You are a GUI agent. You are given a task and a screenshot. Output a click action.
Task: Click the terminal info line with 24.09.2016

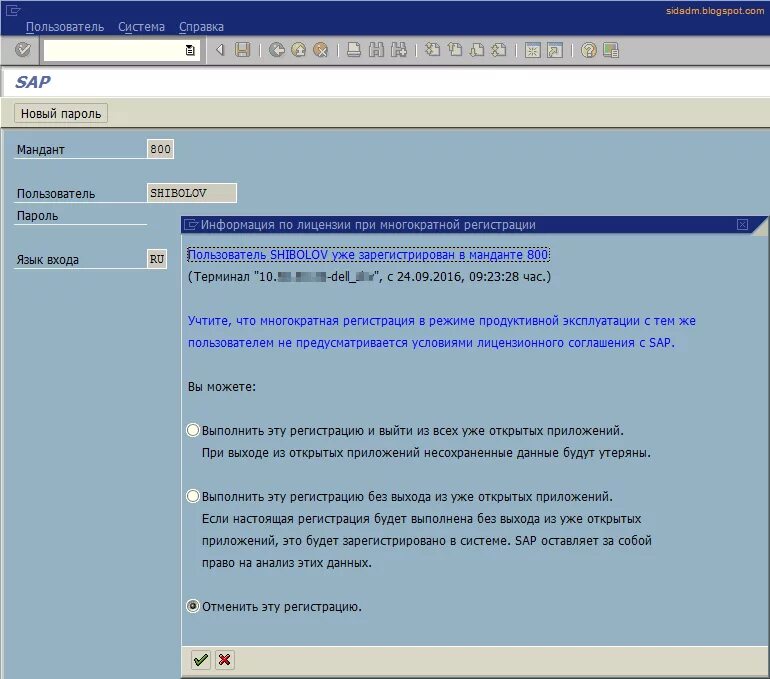pyautogui.click(x=369, y=276)
